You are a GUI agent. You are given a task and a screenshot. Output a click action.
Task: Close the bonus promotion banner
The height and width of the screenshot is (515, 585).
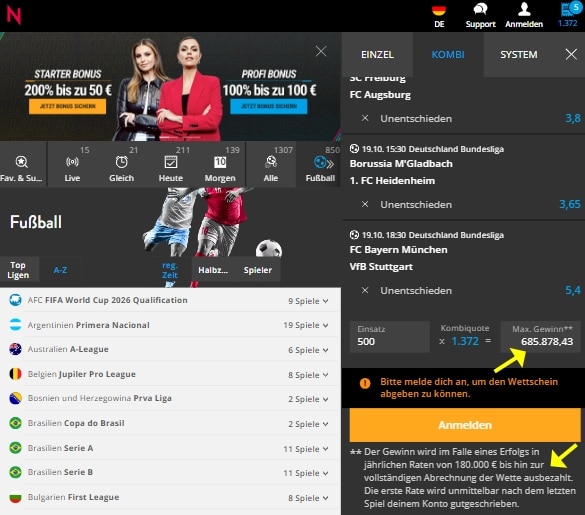(321, 51)
